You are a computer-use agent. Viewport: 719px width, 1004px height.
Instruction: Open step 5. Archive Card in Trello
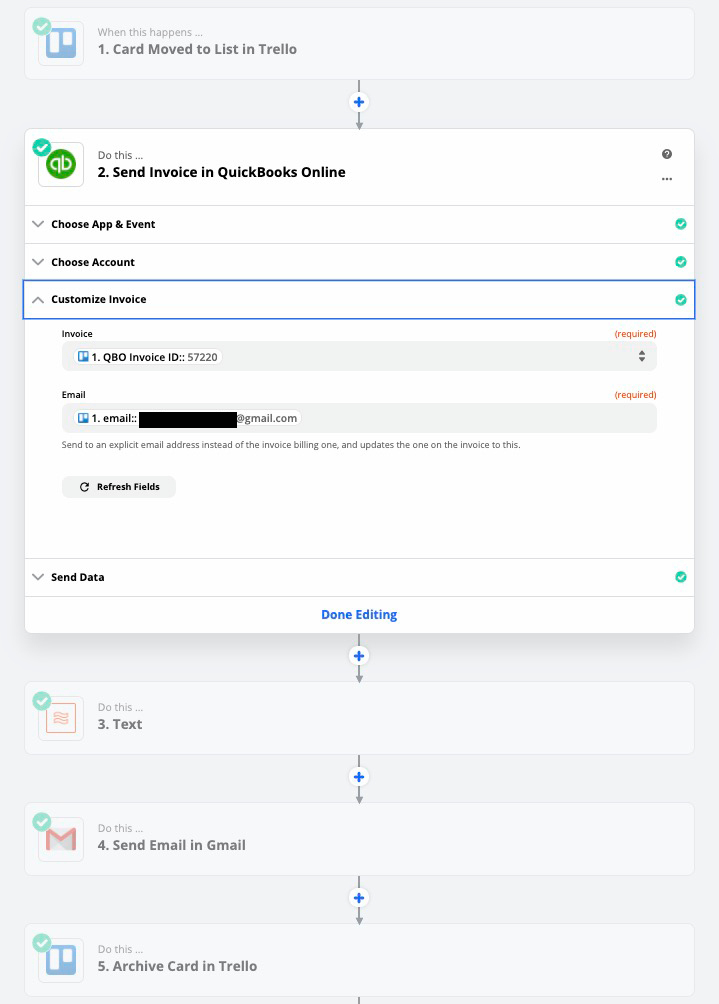(x=359, y=960)
